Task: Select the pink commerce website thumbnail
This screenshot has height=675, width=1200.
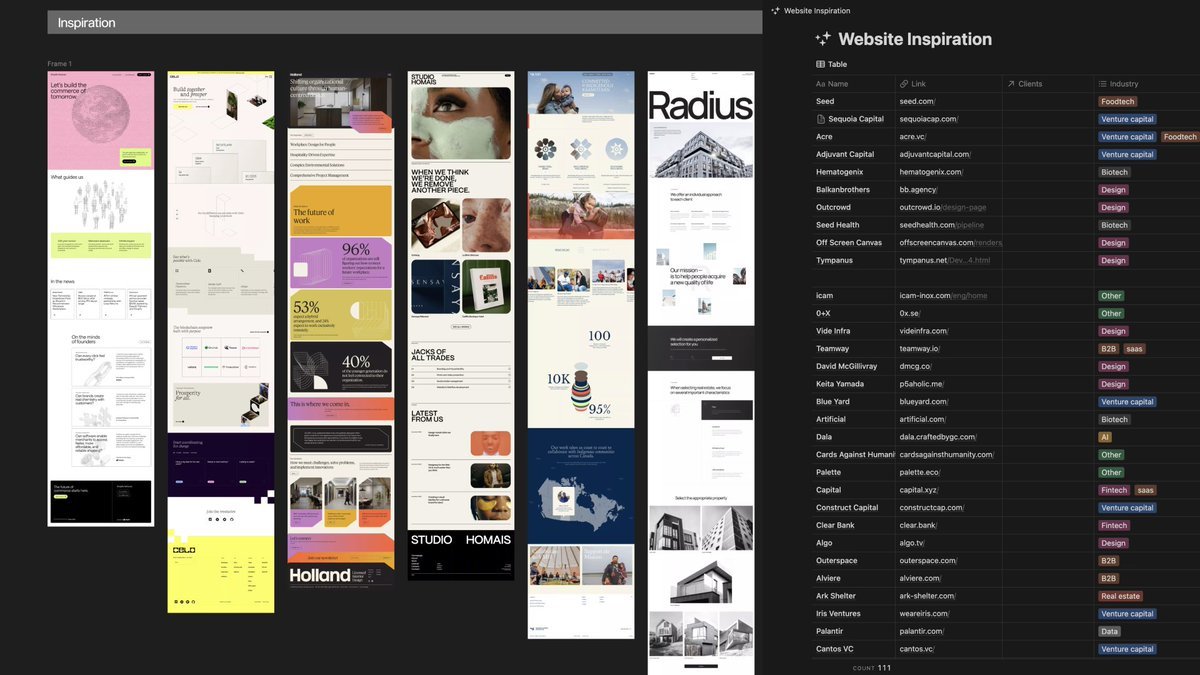Action: (101, 298)
